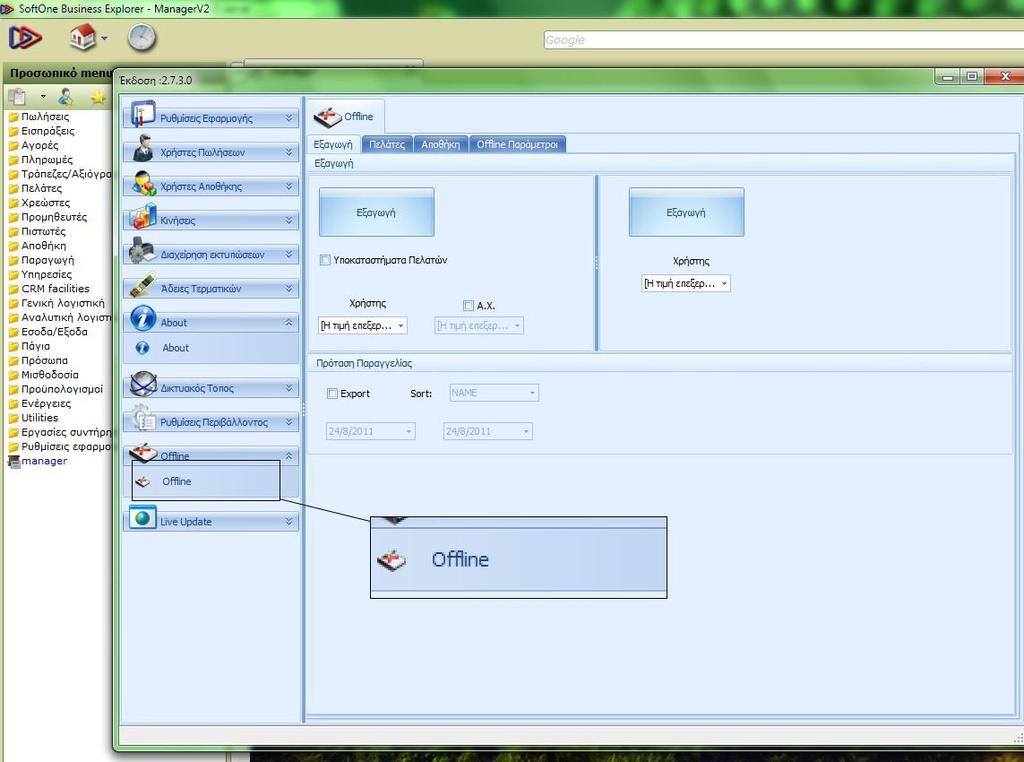
Task: Collapse the About group chevron
Action: [289, 323]
